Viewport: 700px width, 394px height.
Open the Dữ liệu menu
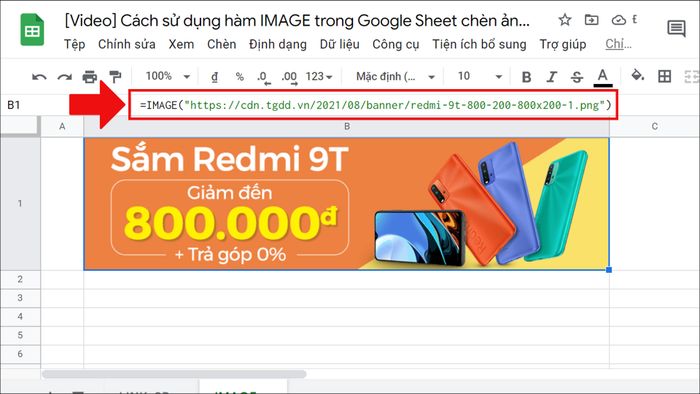point(340,44)
